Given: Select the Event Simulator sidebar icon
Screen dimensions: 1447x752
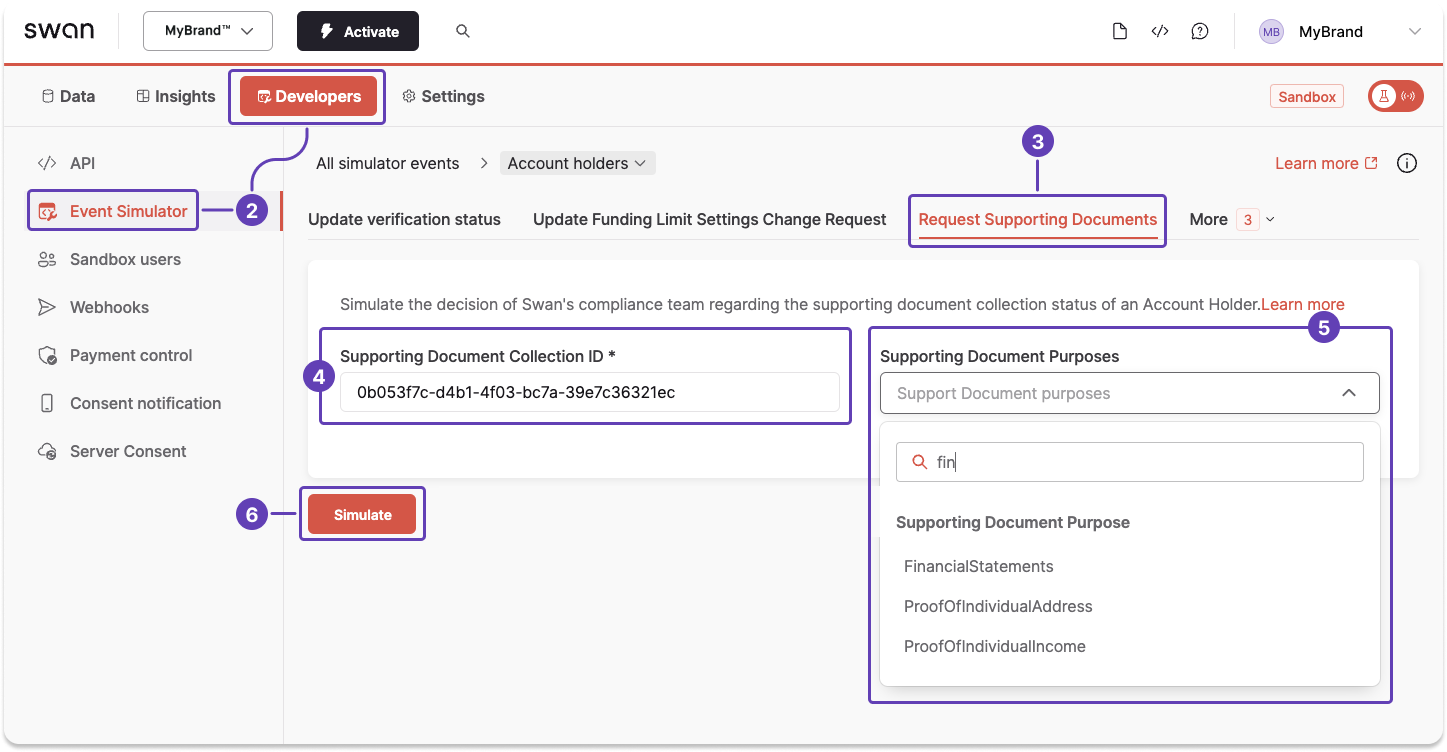Looking at the screenshot, I should click(46, 211).
